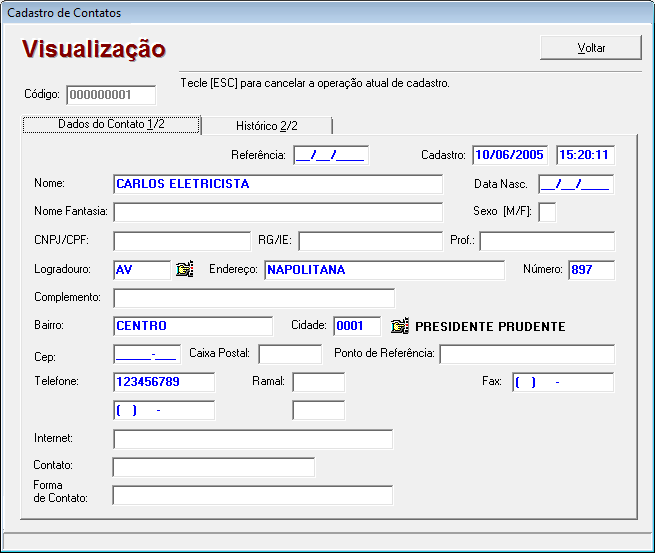Screen dimensions: 655x553
Task: Select the Número field showing 897
Action: tap(591, 270)
